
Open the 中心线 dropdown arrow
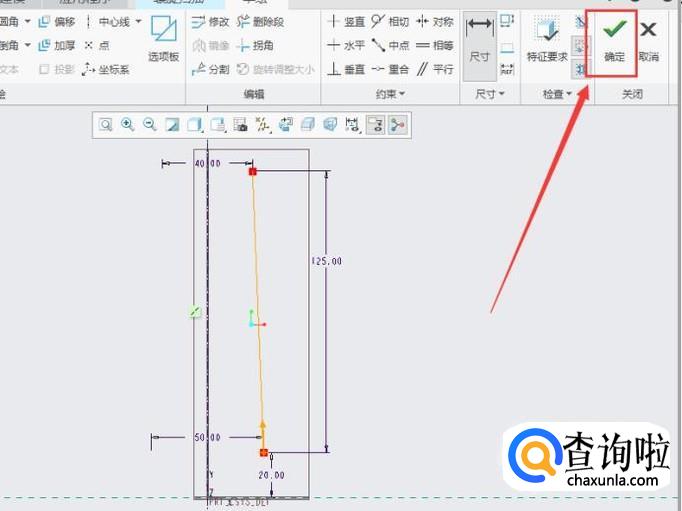pos(138,21)
